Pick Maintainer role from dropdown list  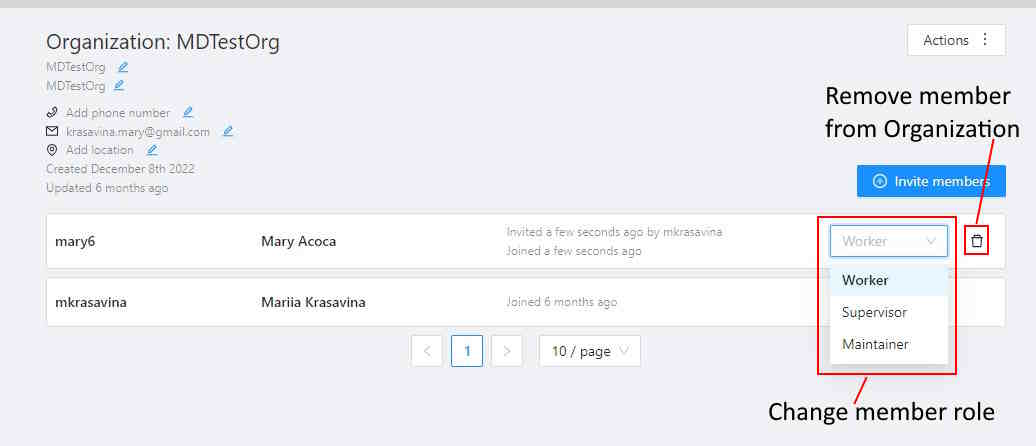[x=876, y=344]
